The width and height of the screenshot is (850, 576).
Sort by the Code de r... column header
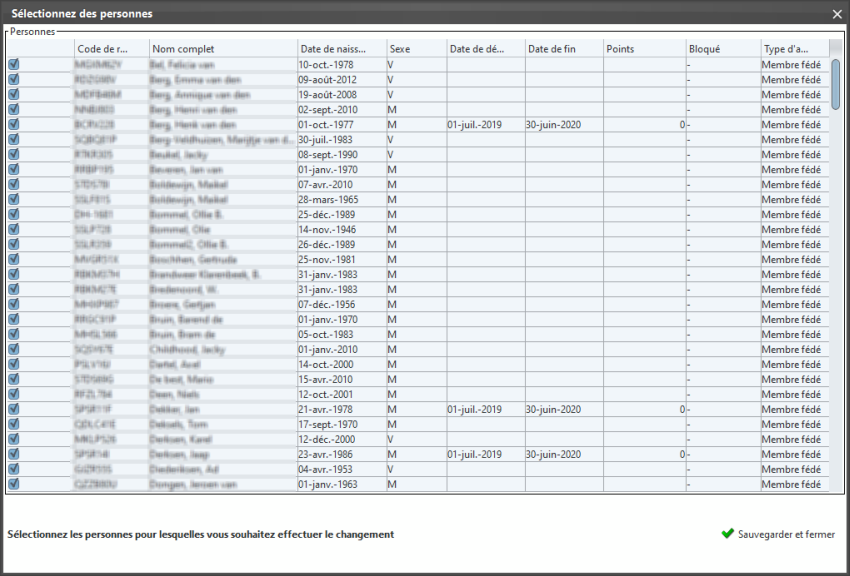[x=112, y=49]
